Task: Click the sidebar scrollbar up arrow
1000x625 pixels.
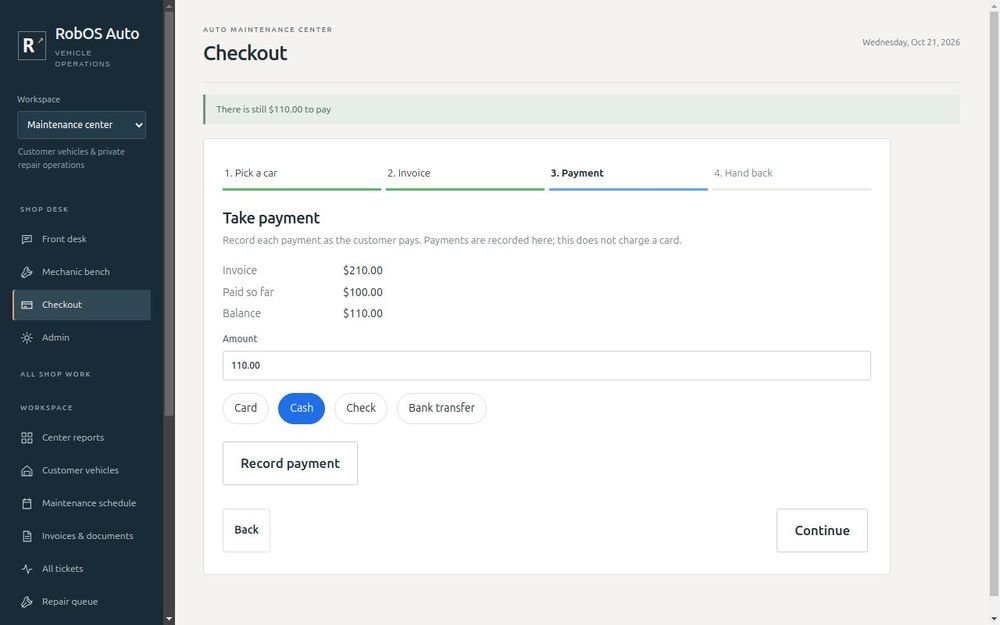Action: point(169,6)
